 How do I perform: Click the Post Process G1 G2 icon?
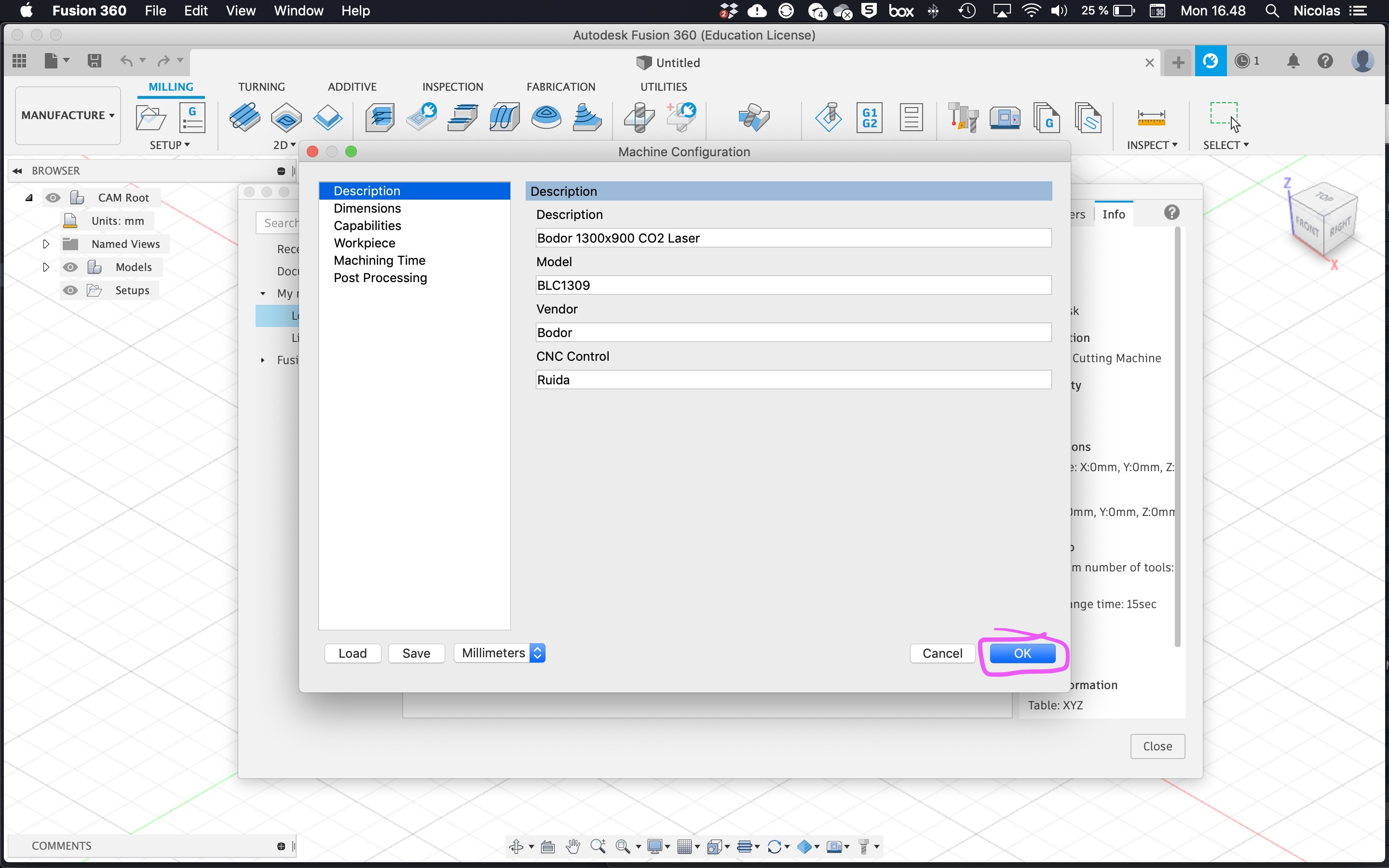[869, 118]
